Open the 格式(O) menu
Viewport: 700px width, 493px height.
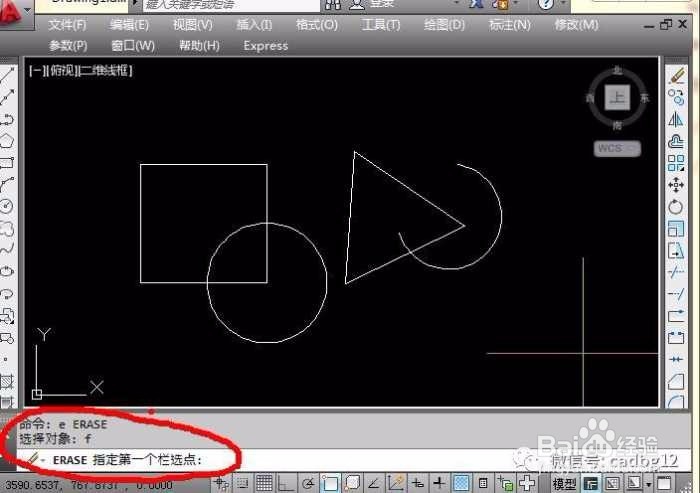point(317,25)
